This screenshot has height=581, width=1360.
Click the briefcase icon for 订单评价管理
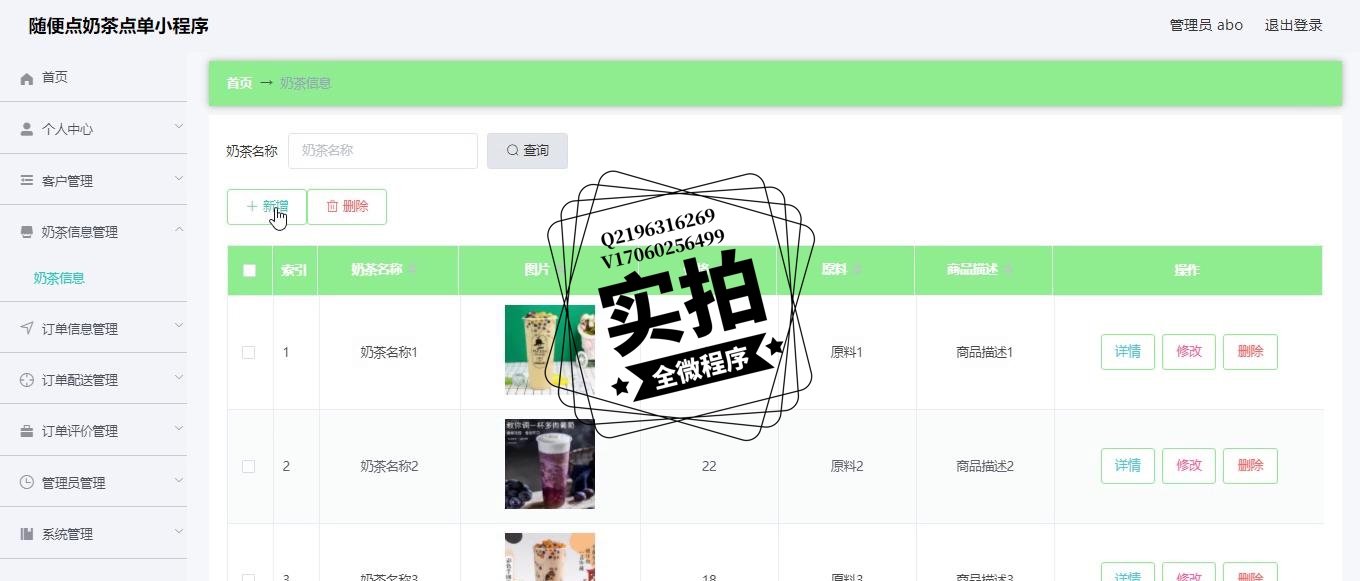(27, 431)
